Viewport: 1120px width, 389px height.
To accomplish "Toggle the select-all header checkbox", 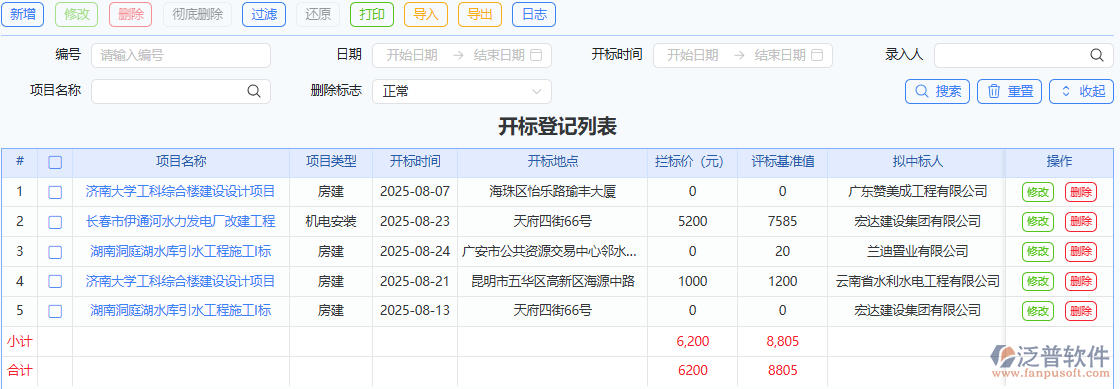I will point(55,163).
